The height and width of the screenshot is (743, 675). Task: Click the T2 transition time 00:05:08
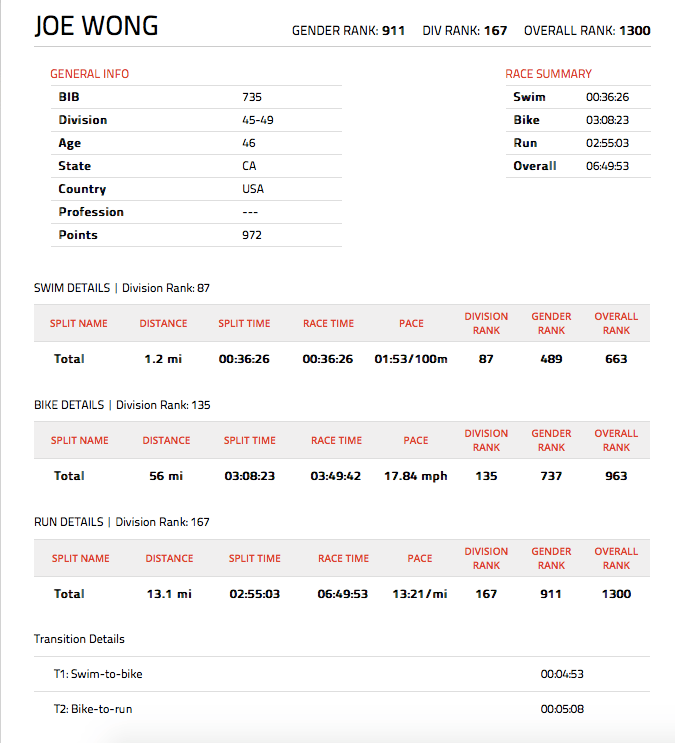562,709
